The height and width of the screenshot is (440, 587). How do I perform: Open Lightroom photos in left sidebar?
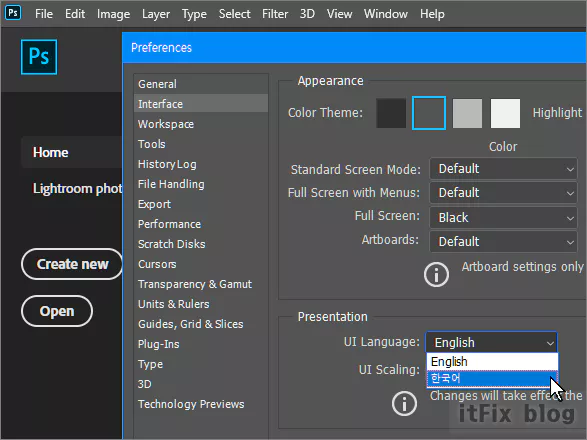[77, 188]
